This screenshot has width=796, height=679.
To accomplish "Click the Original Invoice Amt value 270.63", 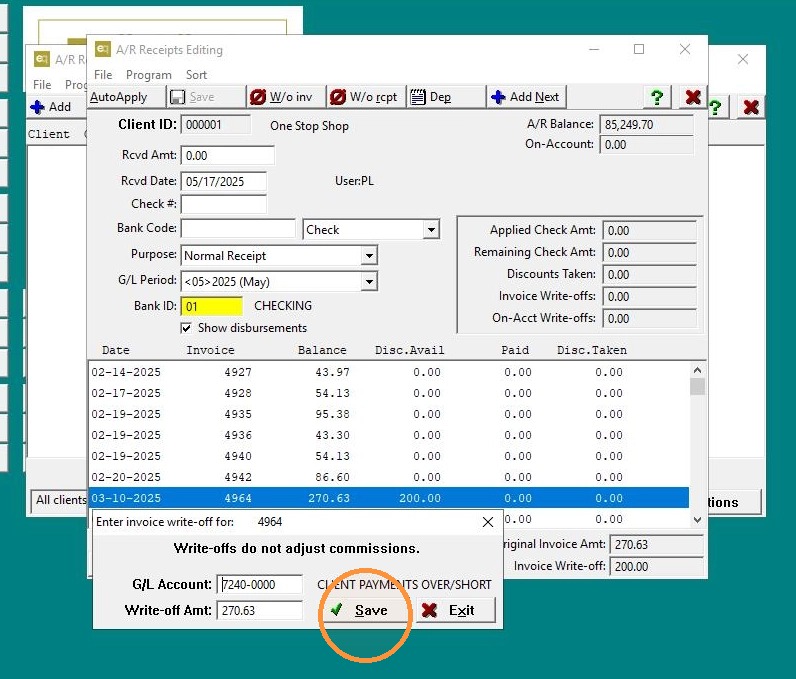I will (x=656, y=545).
